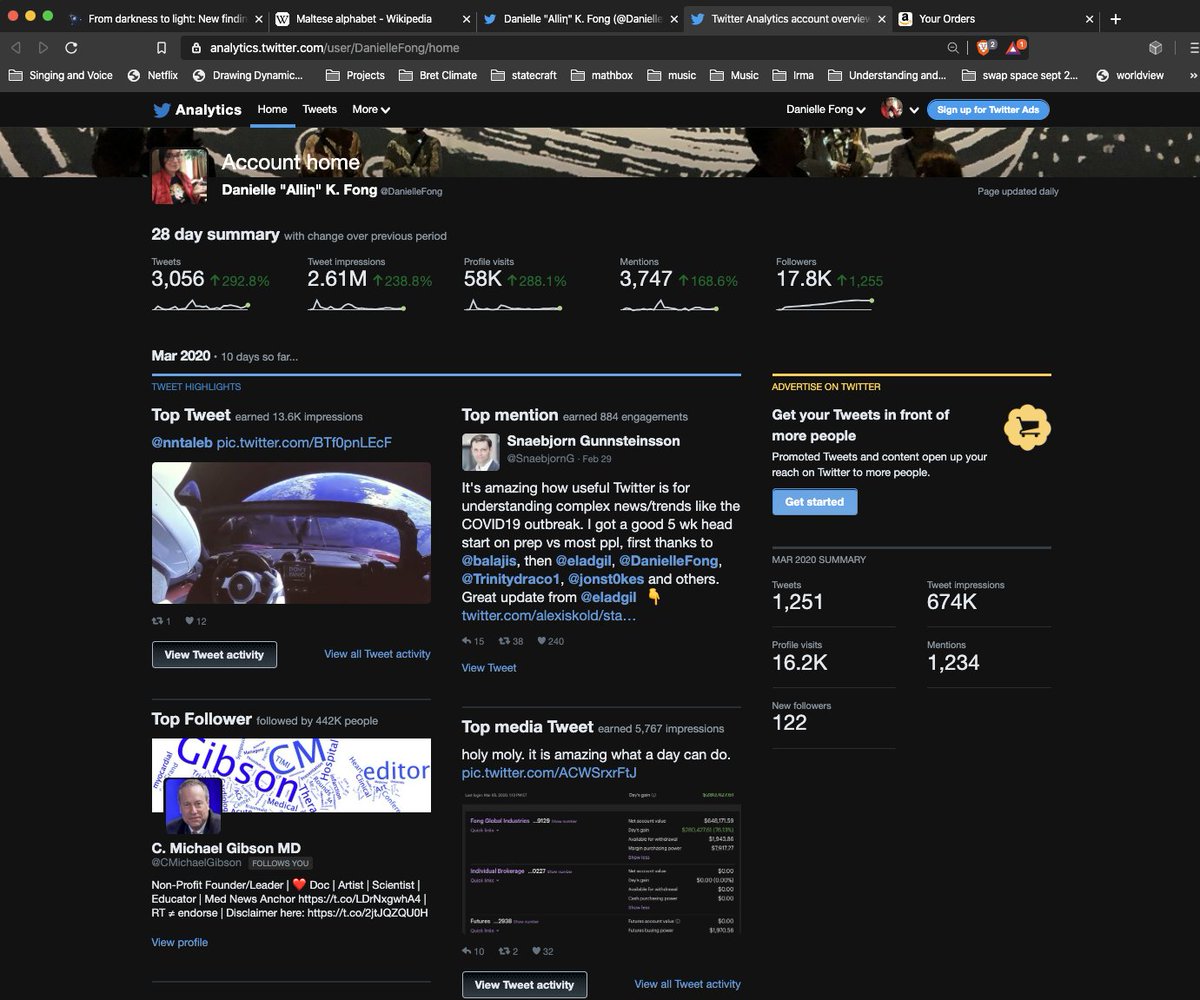Click the reply icon under the Top mention

tap(466, 642)
